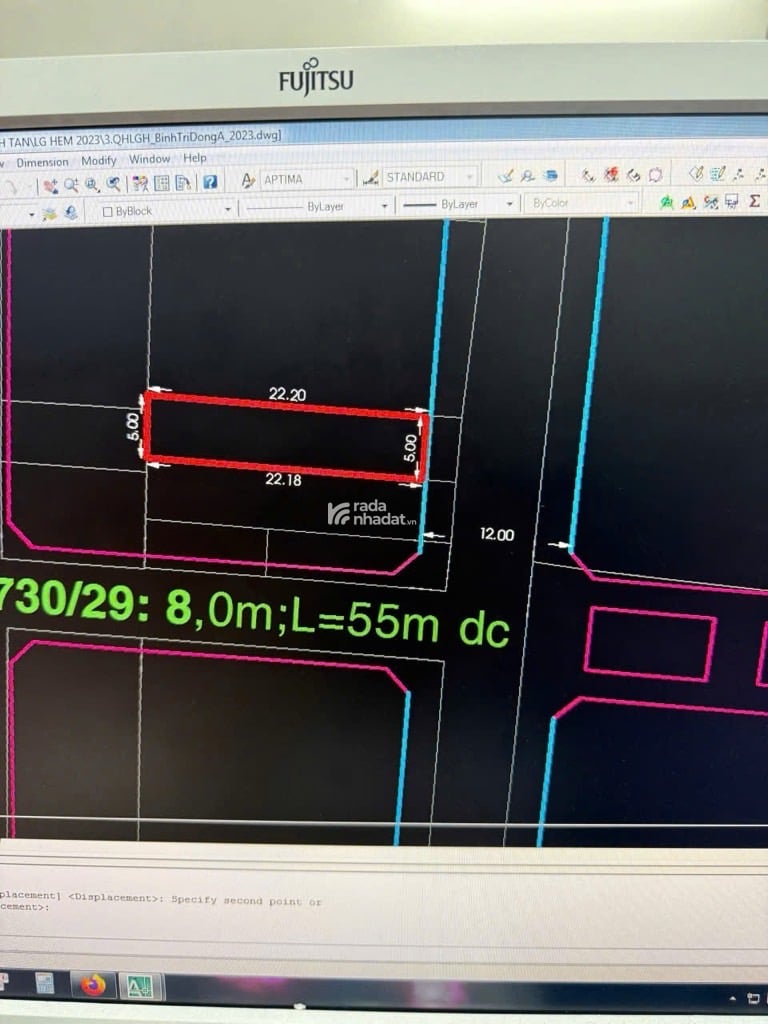Show hidden system tray icons arrow
The width and height of the screenshot is (768, 1024).
(732, 998)
